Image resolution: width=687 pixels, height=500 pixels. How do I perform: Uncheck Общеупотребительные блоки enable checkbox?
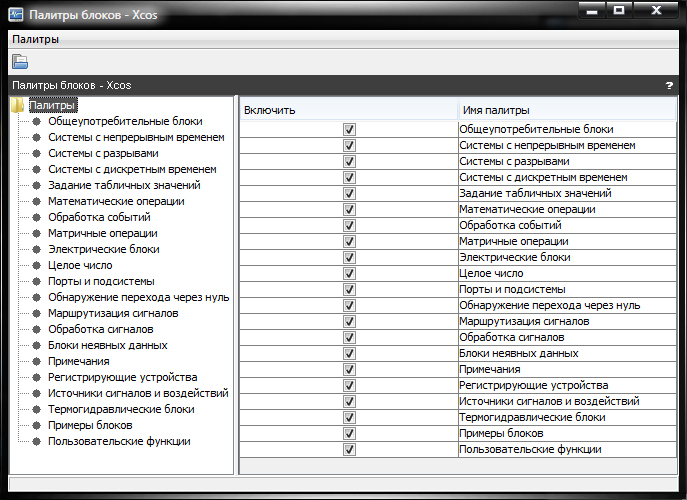pos(349,129)
